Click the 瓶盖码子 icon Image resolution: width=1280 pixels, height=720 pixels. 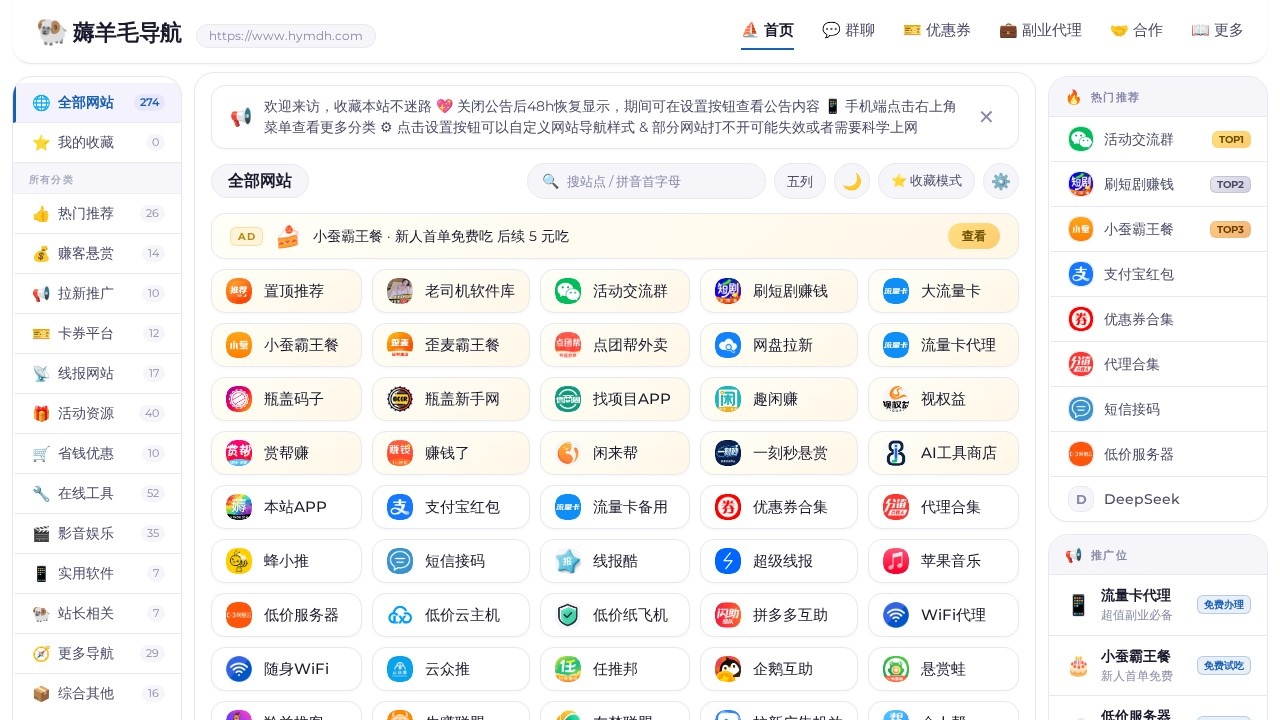239,399
